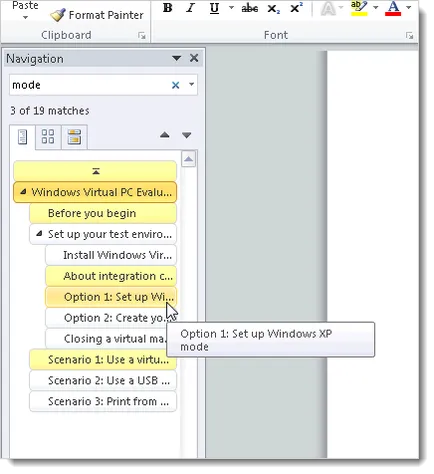Apply yellow text highlight color

pyautogui.click(x=359, y=8)
